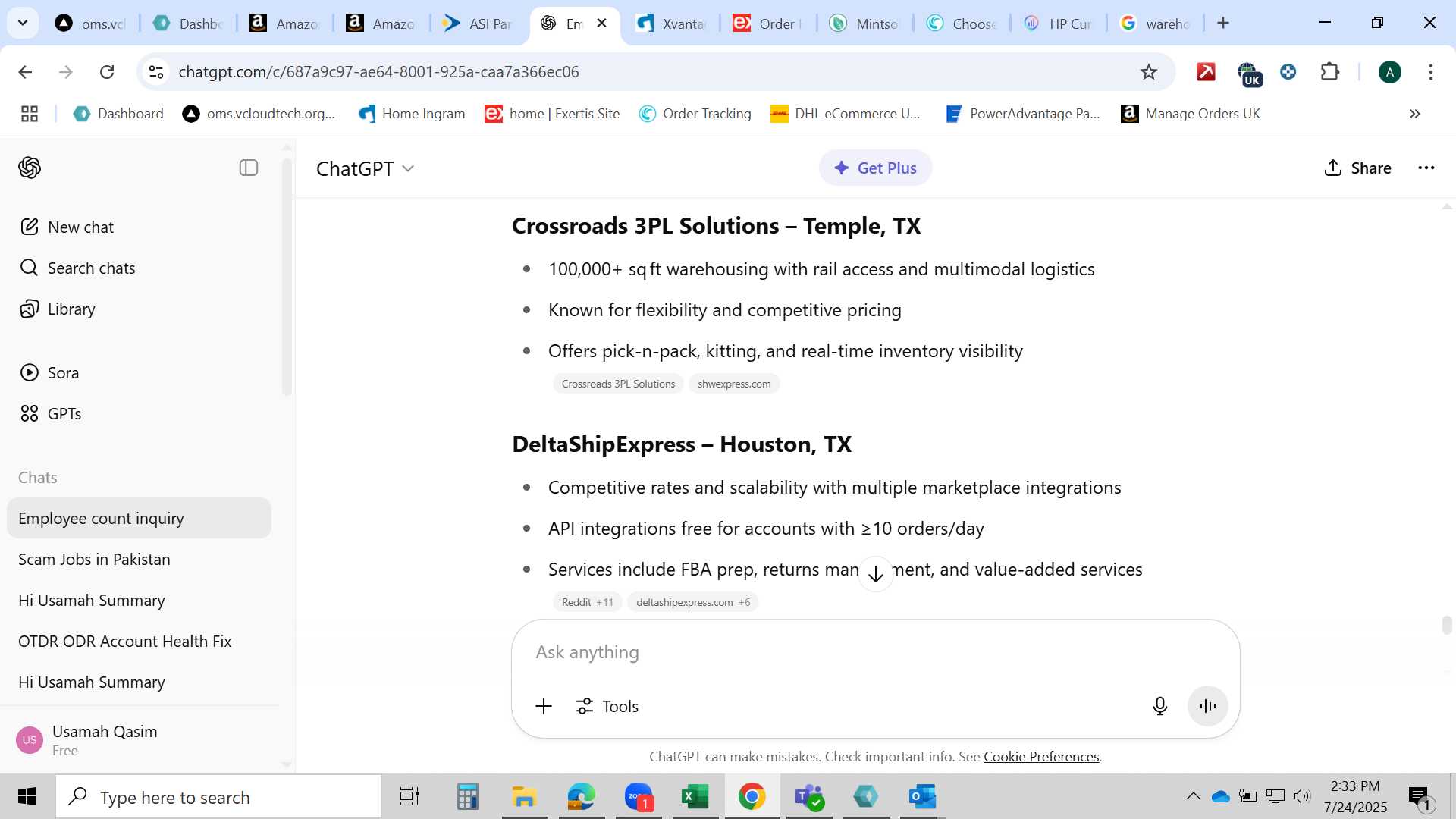Click the plus attach button in composer
The image size is (1456, 819).
tap(544, 706)
